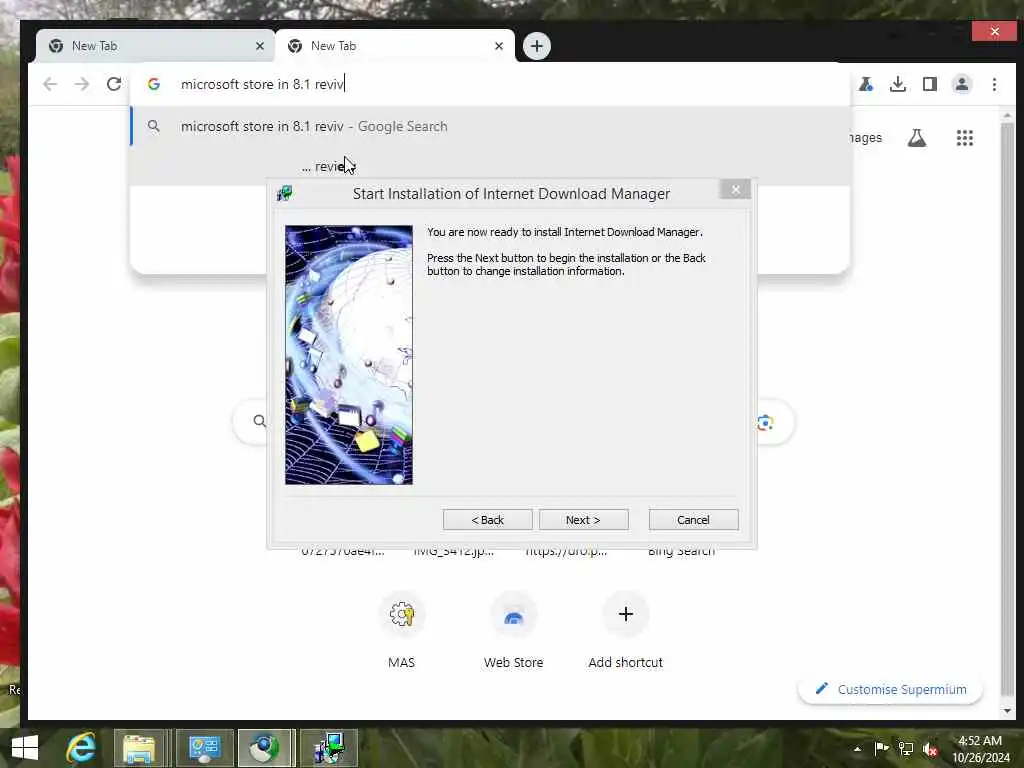Open a new browser tab
The image size is (1024, 768).
click(537, 46)
